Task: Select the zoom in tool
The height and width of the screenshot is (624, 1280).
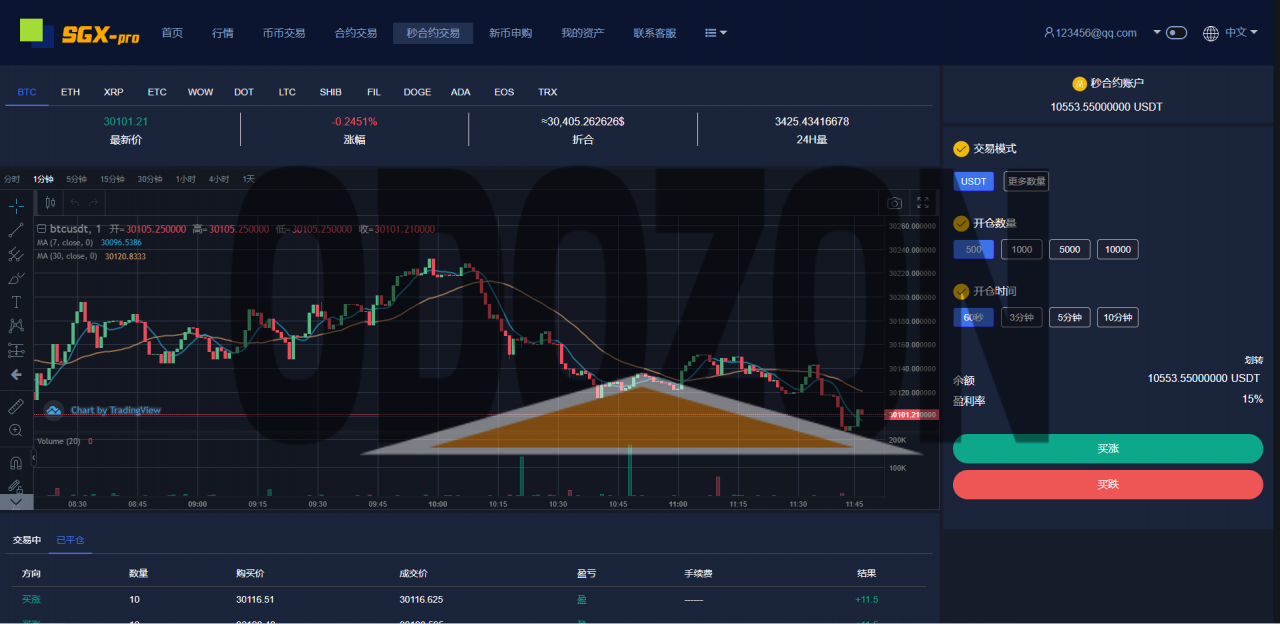Action: point(16,430)
